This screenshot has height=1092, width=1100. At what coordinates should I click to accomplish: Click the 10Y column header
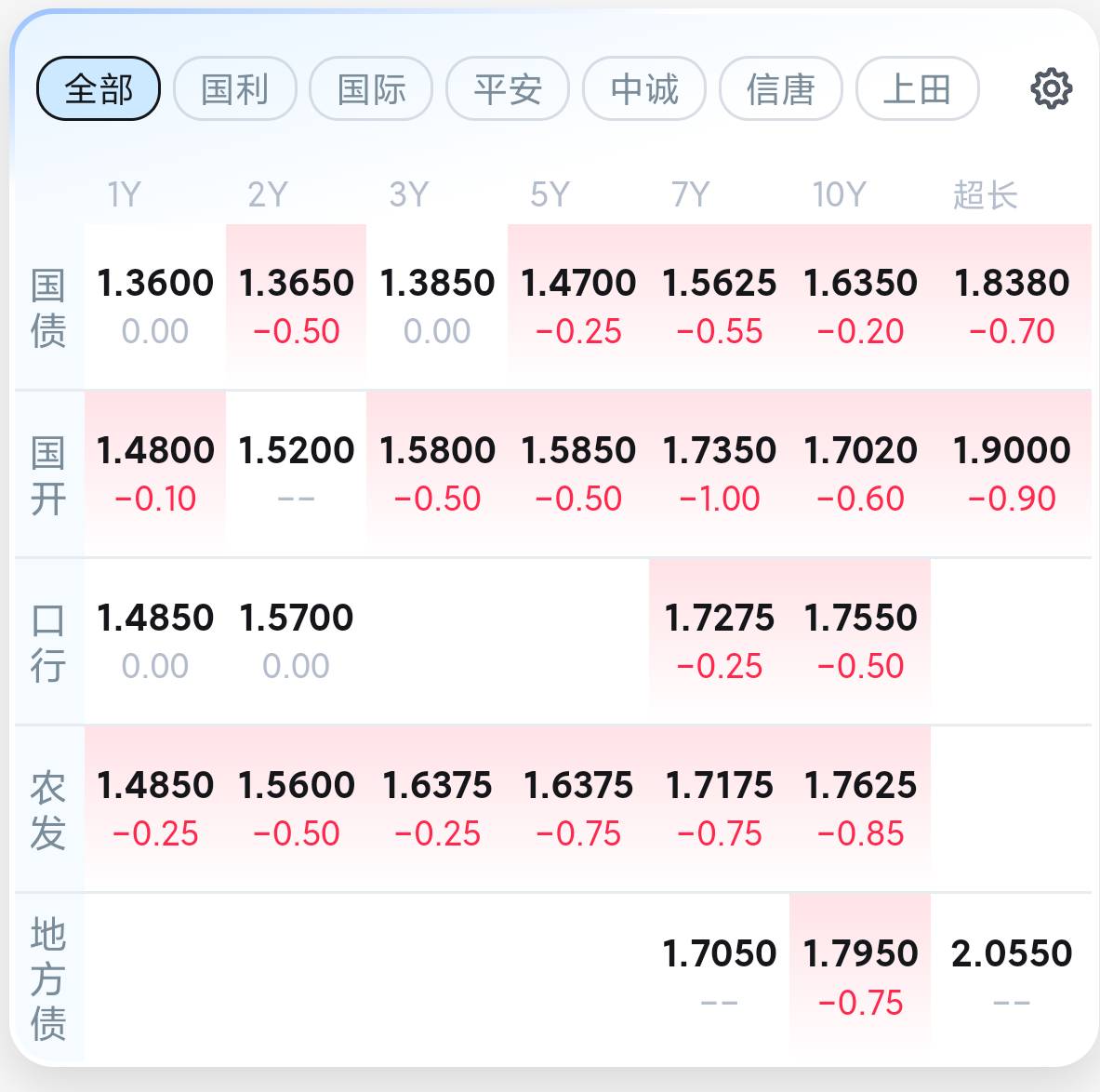(x=839, y=194)
